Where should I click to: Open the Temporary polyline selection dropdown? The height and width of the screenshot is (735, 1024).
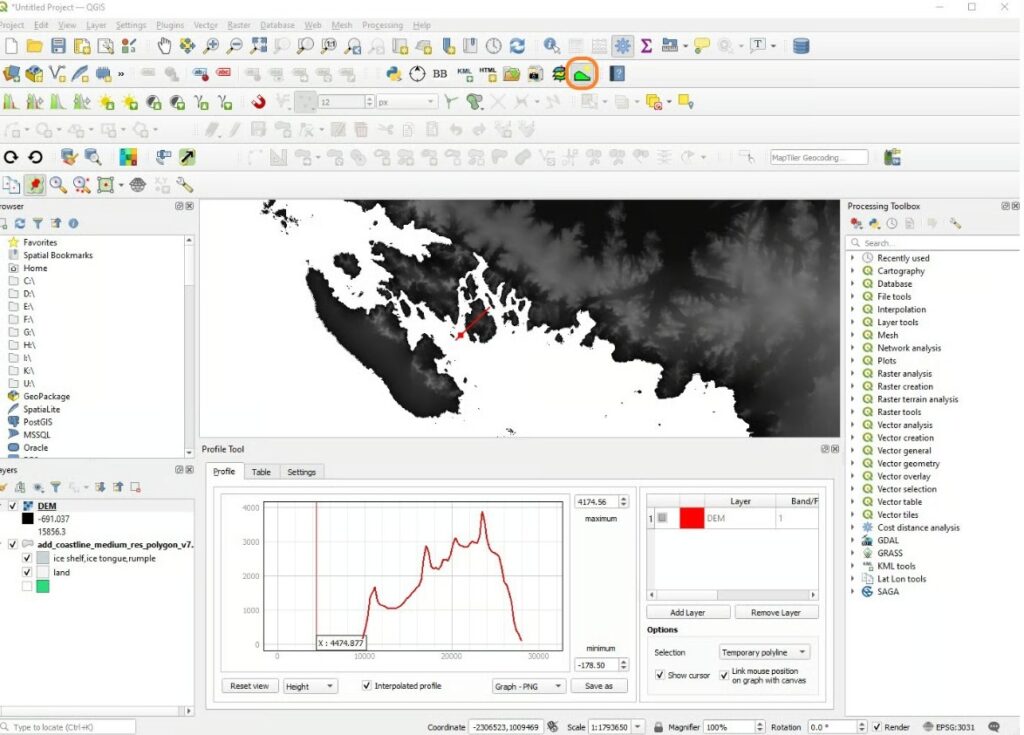pos(764,652)
